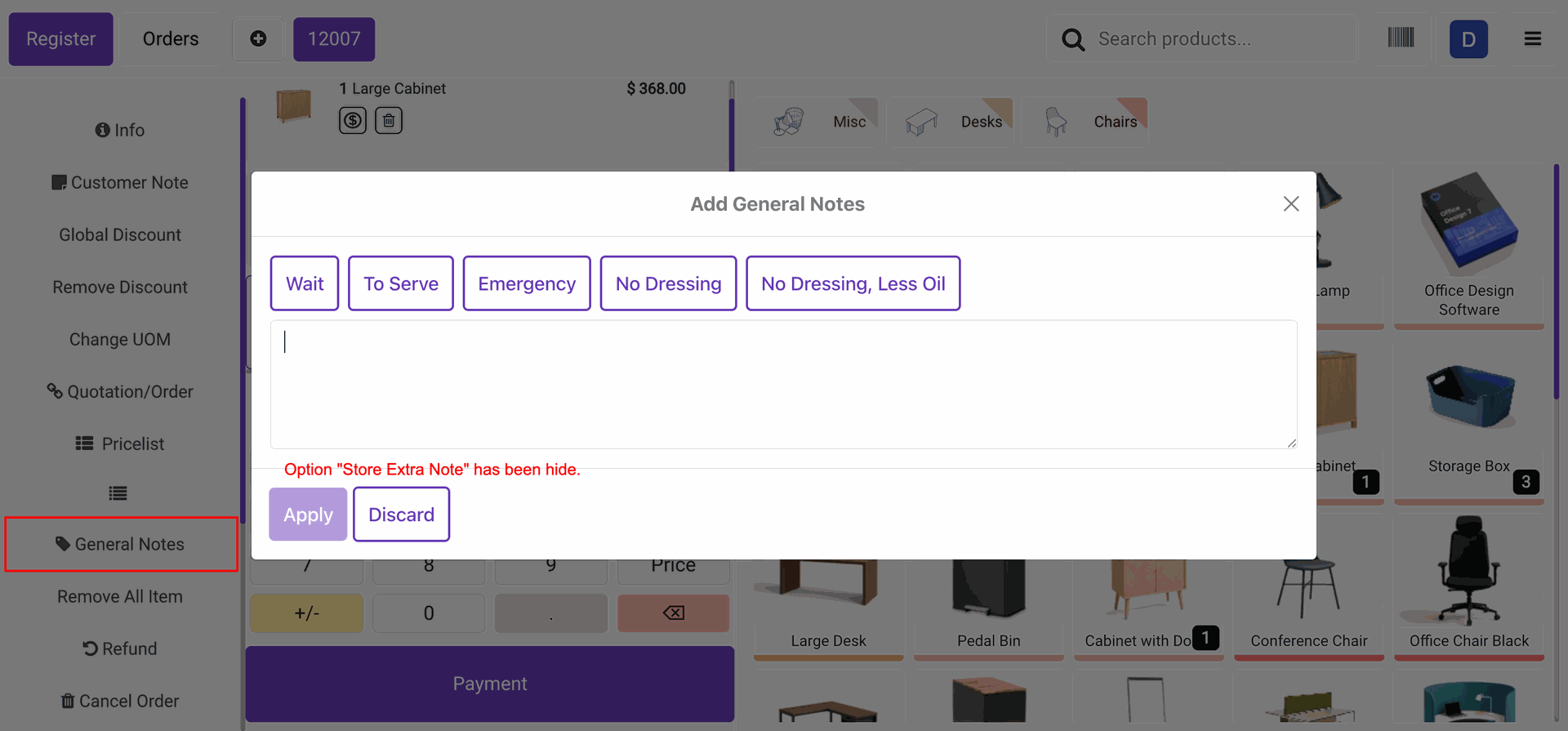Select Pedal Bin product
This screenshot has height=731, width=1568.
[x=989, y=608]
